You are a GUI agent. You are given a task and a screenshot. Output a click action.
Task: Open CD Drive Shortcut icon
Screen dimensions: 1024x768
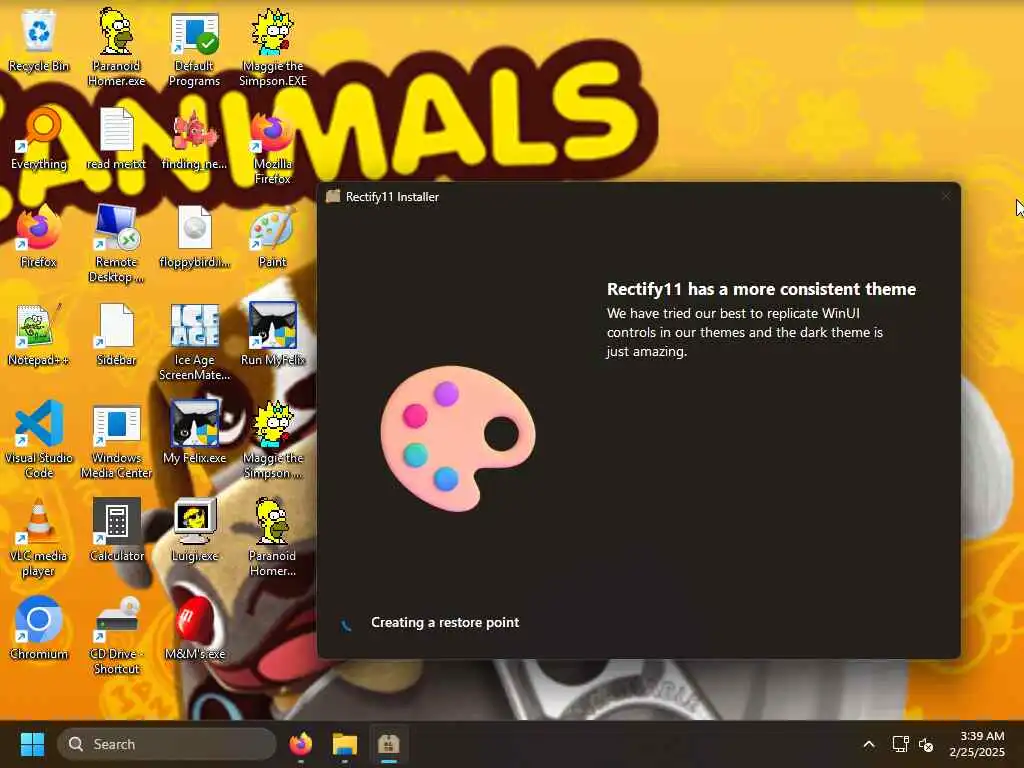point(116,635)
